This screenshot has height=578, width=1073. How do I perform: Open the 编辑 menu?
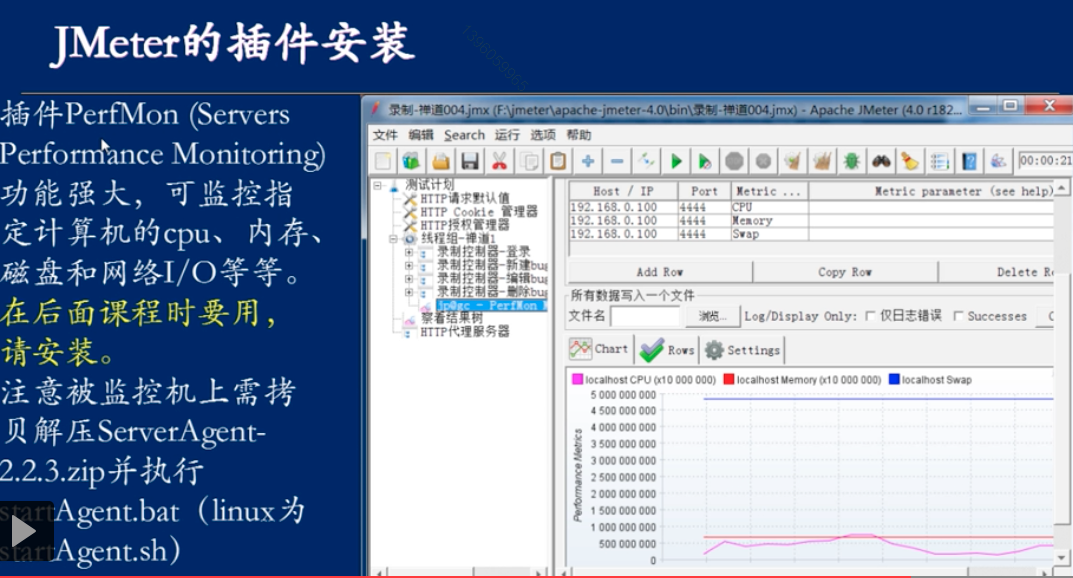click(x=421, y=135)
